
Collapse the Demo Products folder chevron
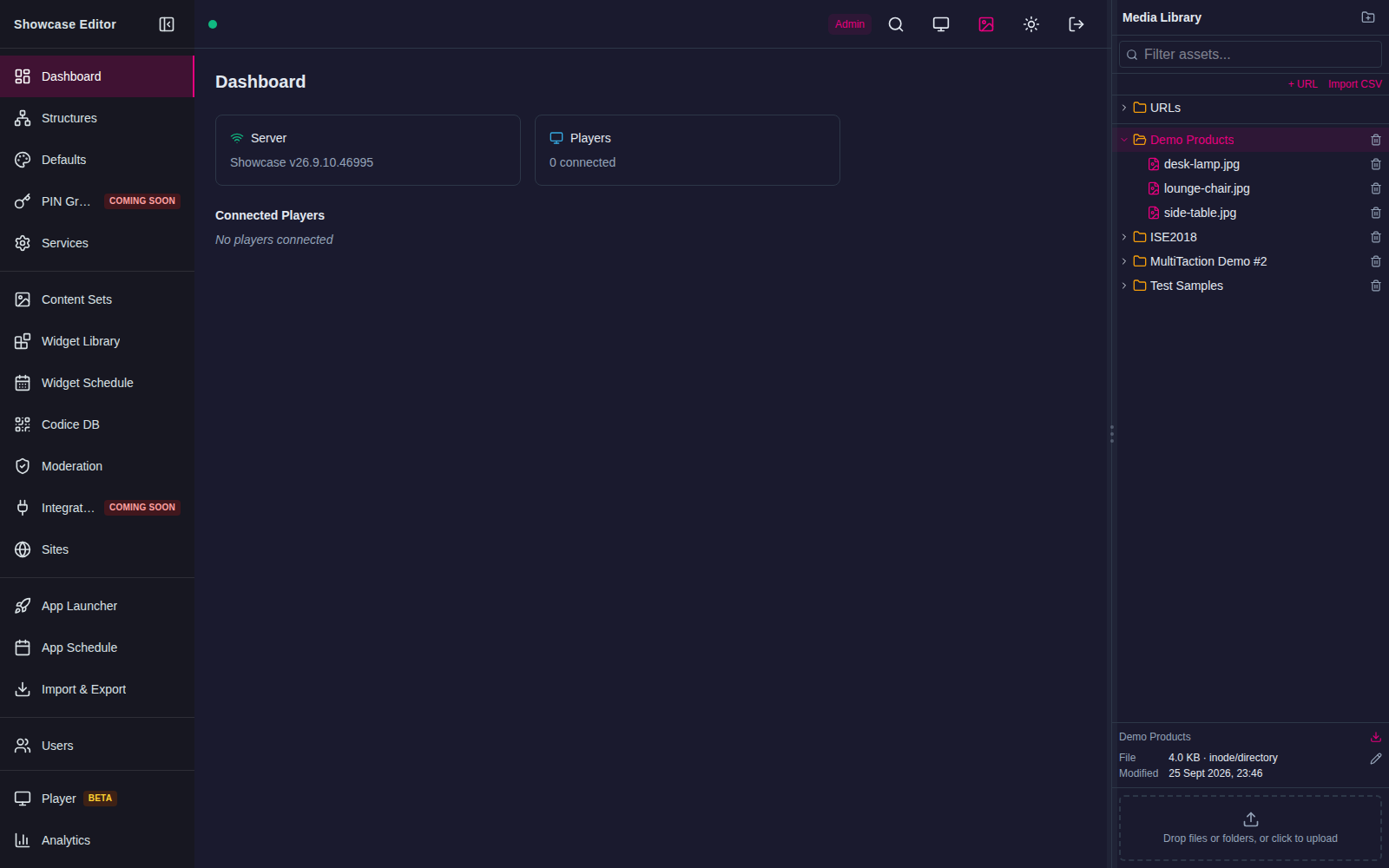click(1124, 140)
